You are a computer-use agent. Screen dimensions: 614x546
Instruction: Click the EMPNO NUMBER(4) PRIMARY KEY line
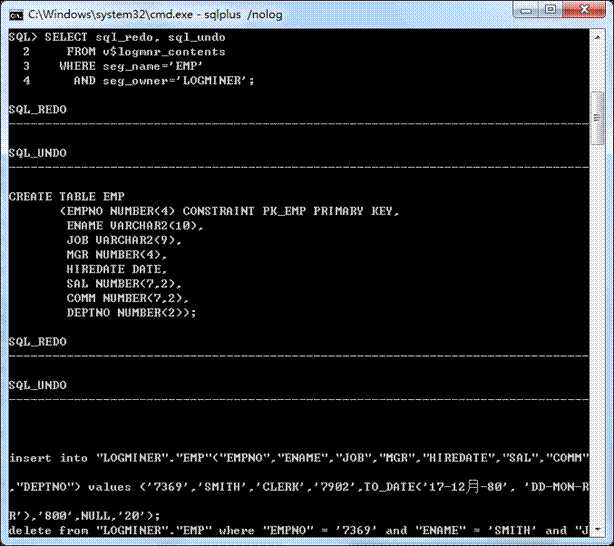pos(229,211)
